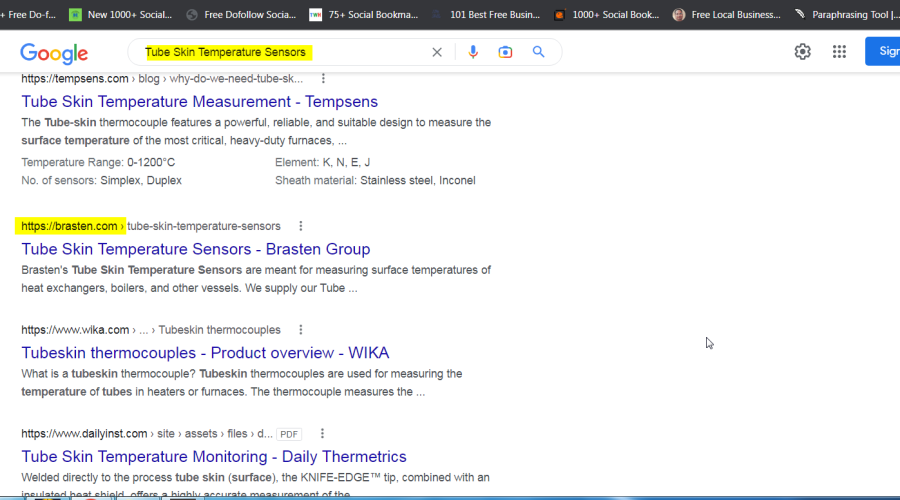
Task: Click the Google logo
Action: point(54,53)
